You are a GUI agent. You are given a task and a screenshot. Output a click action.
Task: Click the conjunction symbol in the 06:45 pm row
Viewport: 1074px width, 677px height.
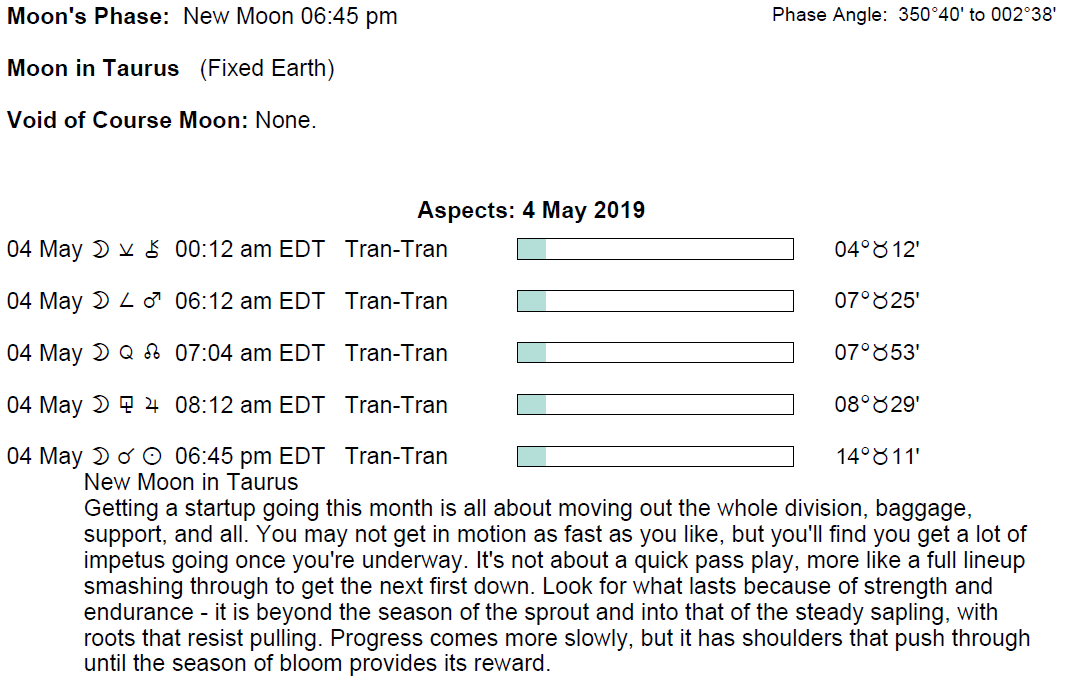pos(126,457)
